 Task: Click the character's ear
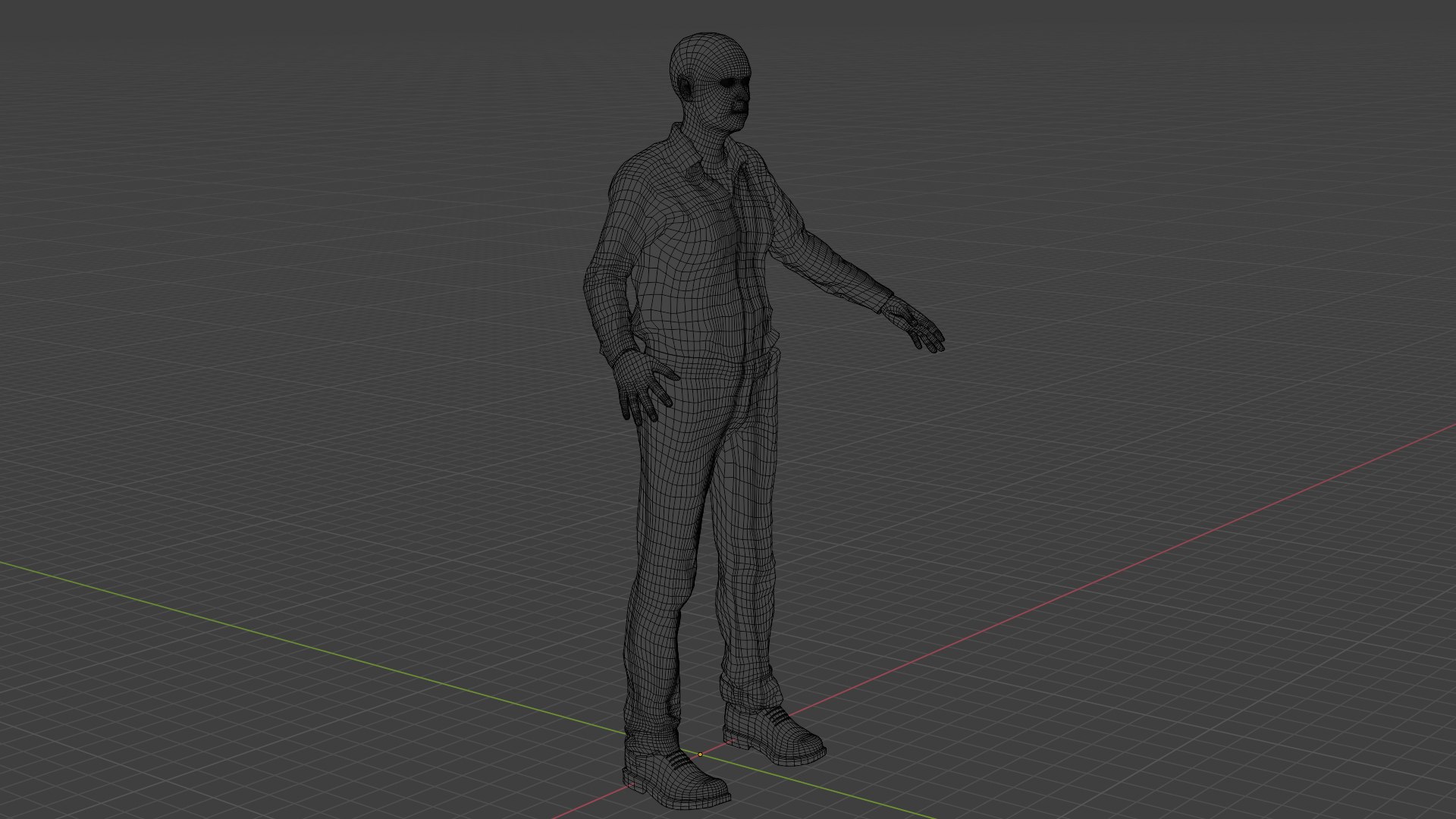(686, 87)
